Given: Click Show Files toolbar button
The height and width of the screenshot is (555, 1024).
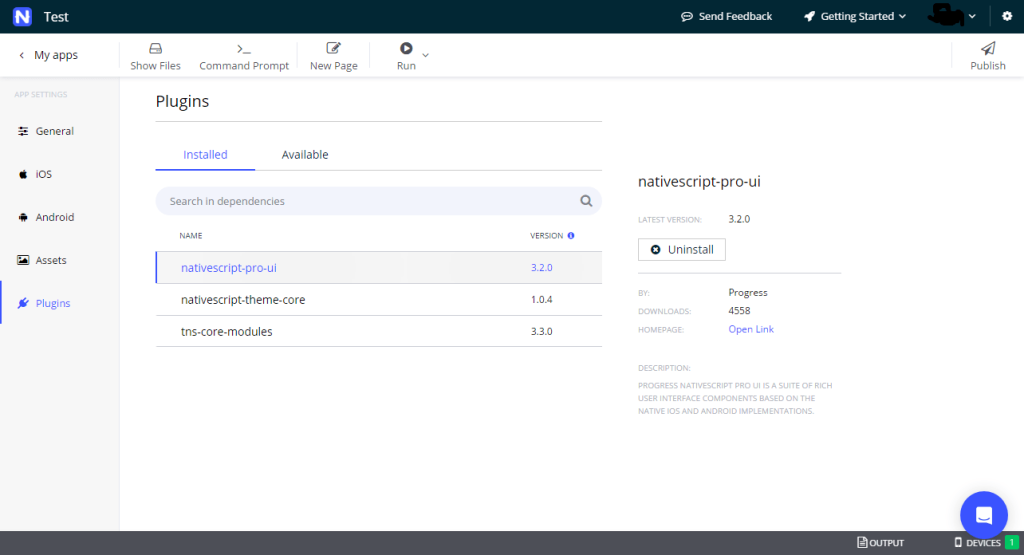Looking at the screenshot, I should [x=155, y=56].
